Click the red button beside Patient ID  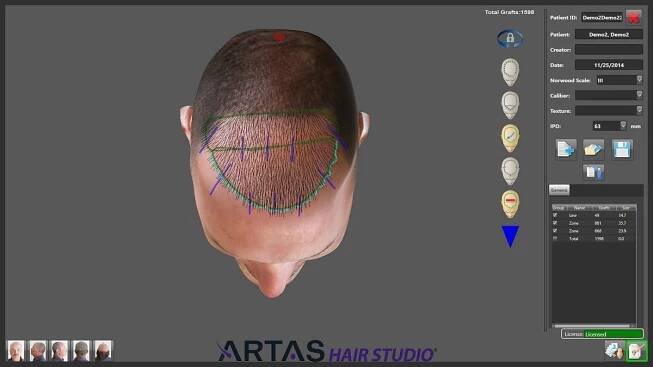633,17
